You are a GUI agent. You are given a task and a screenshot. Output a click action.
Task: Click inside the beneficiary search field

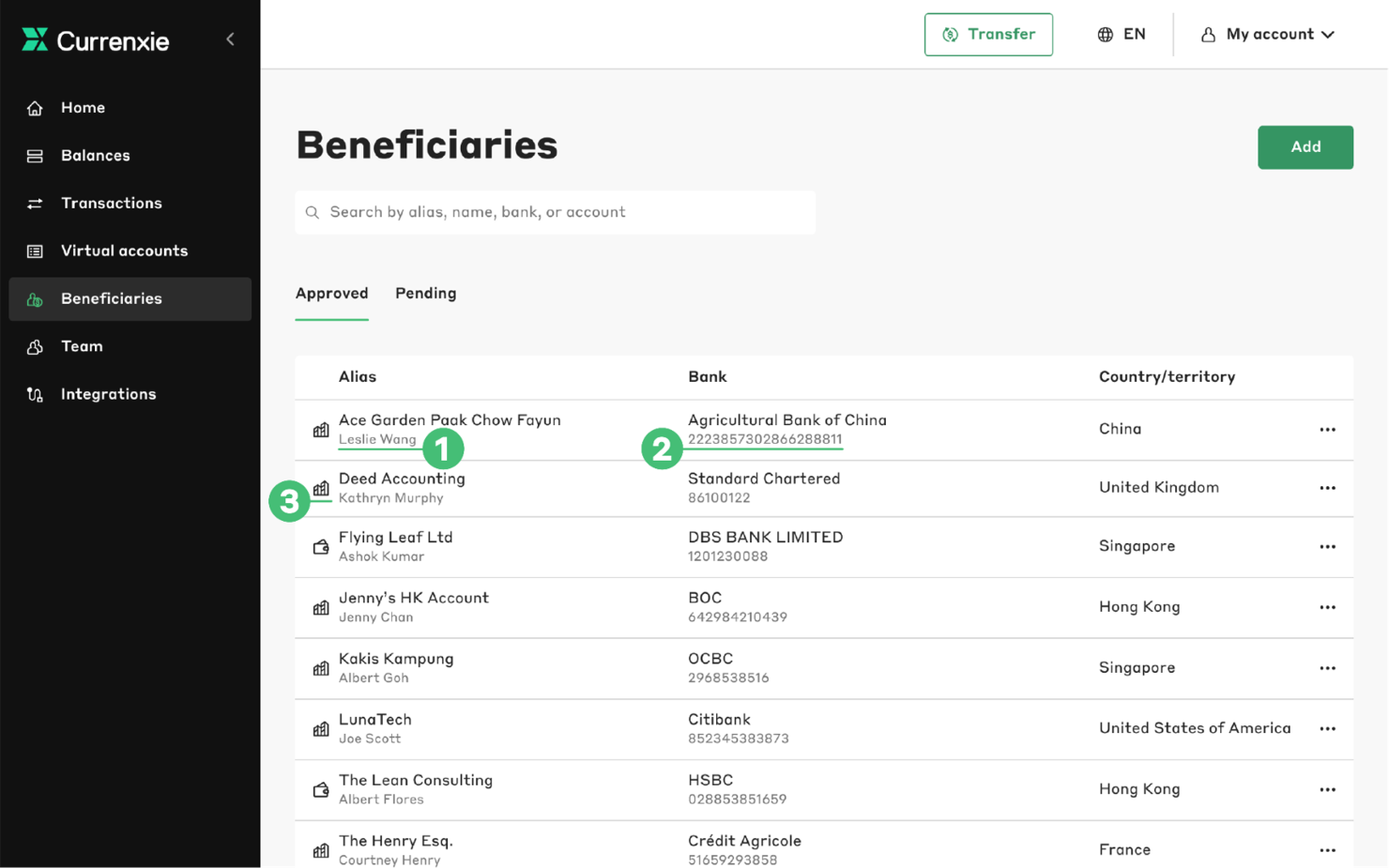pyautogui.click(x=556, y=212)
